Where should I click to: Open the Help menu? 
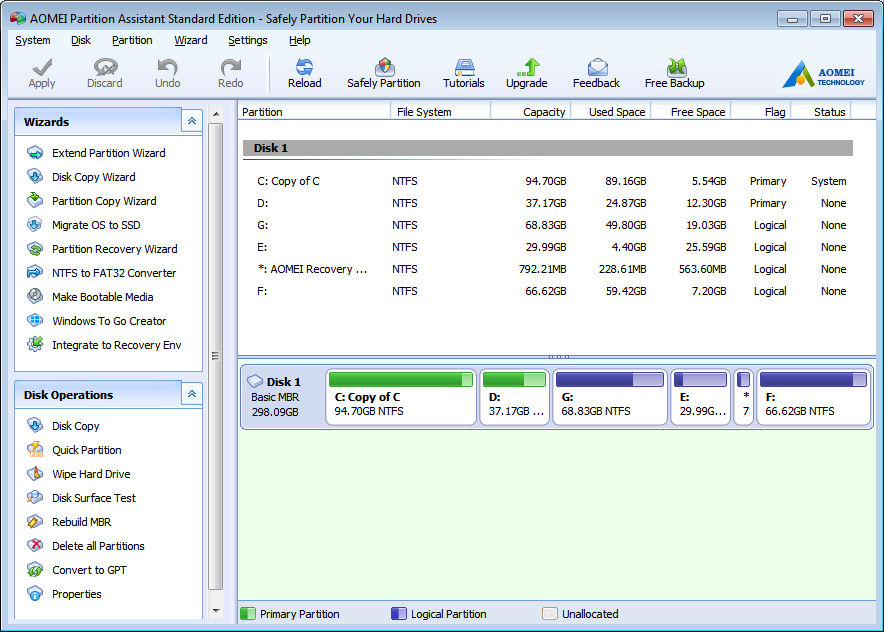click(299, 41)
